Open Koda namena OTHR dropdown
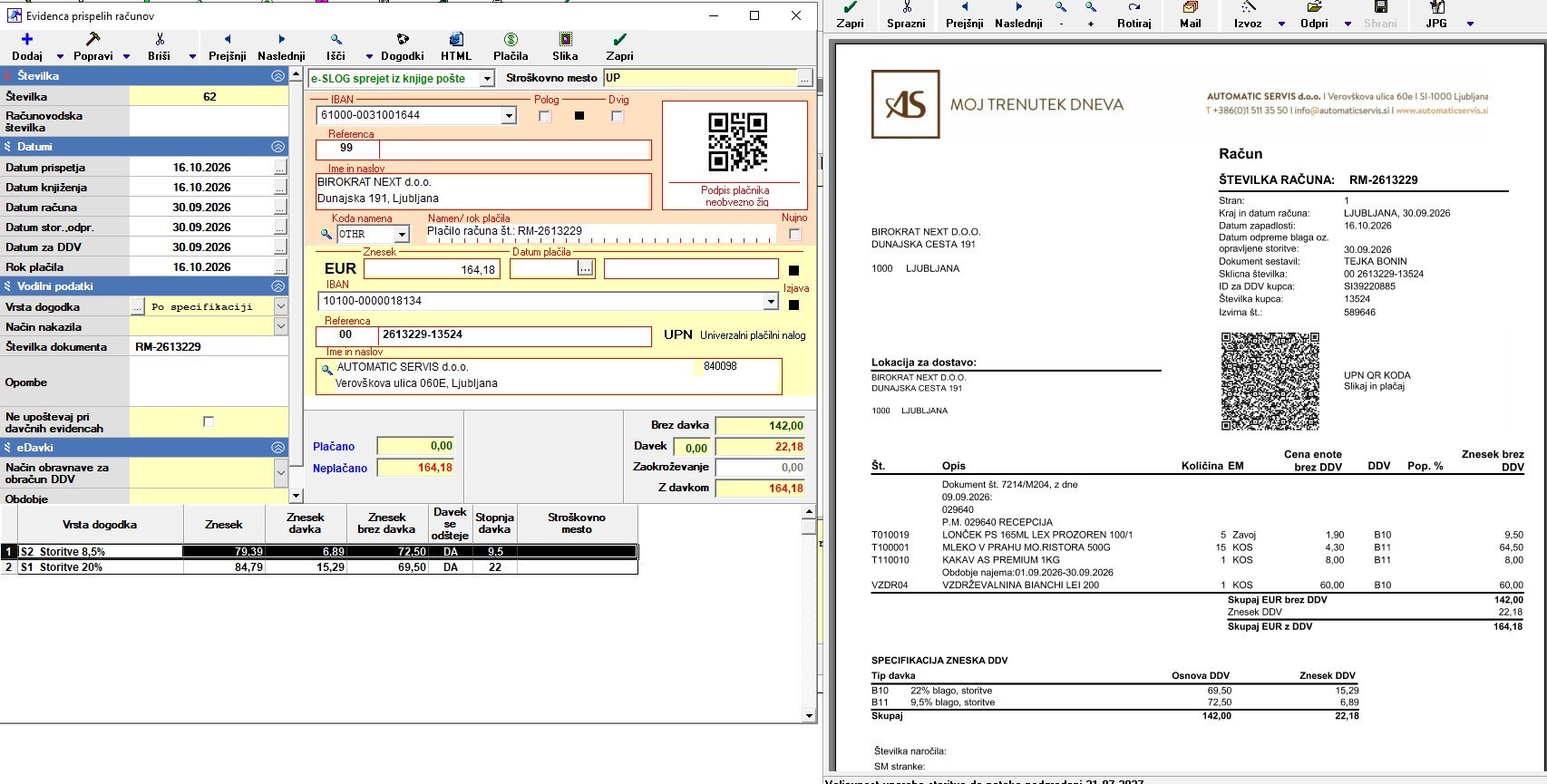 click(402, 234)
